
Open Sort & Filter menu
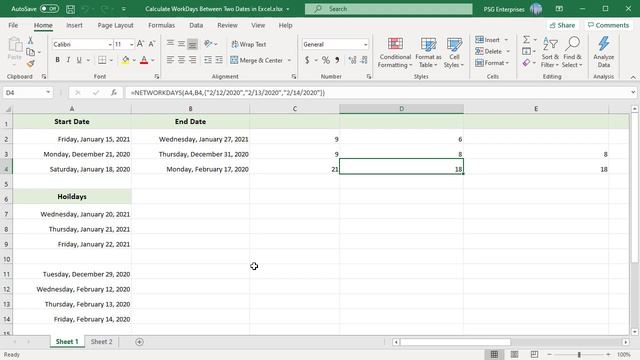pos(550,53)
